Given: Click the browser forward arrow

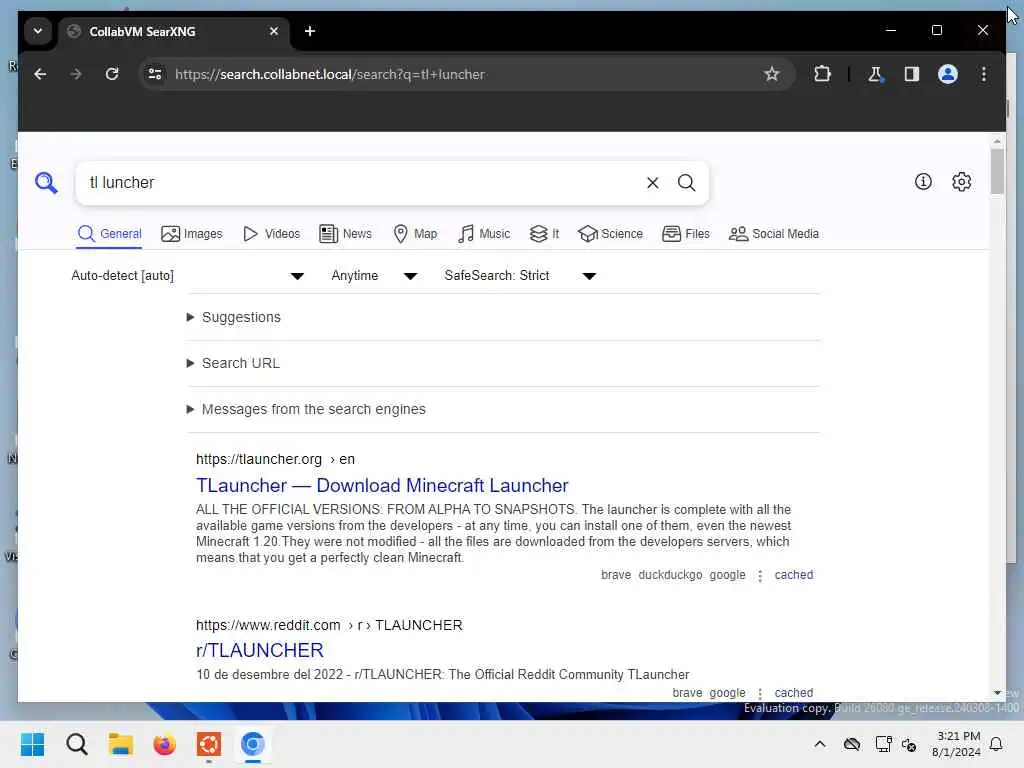Looking at the screenshot, I should 76,74.
